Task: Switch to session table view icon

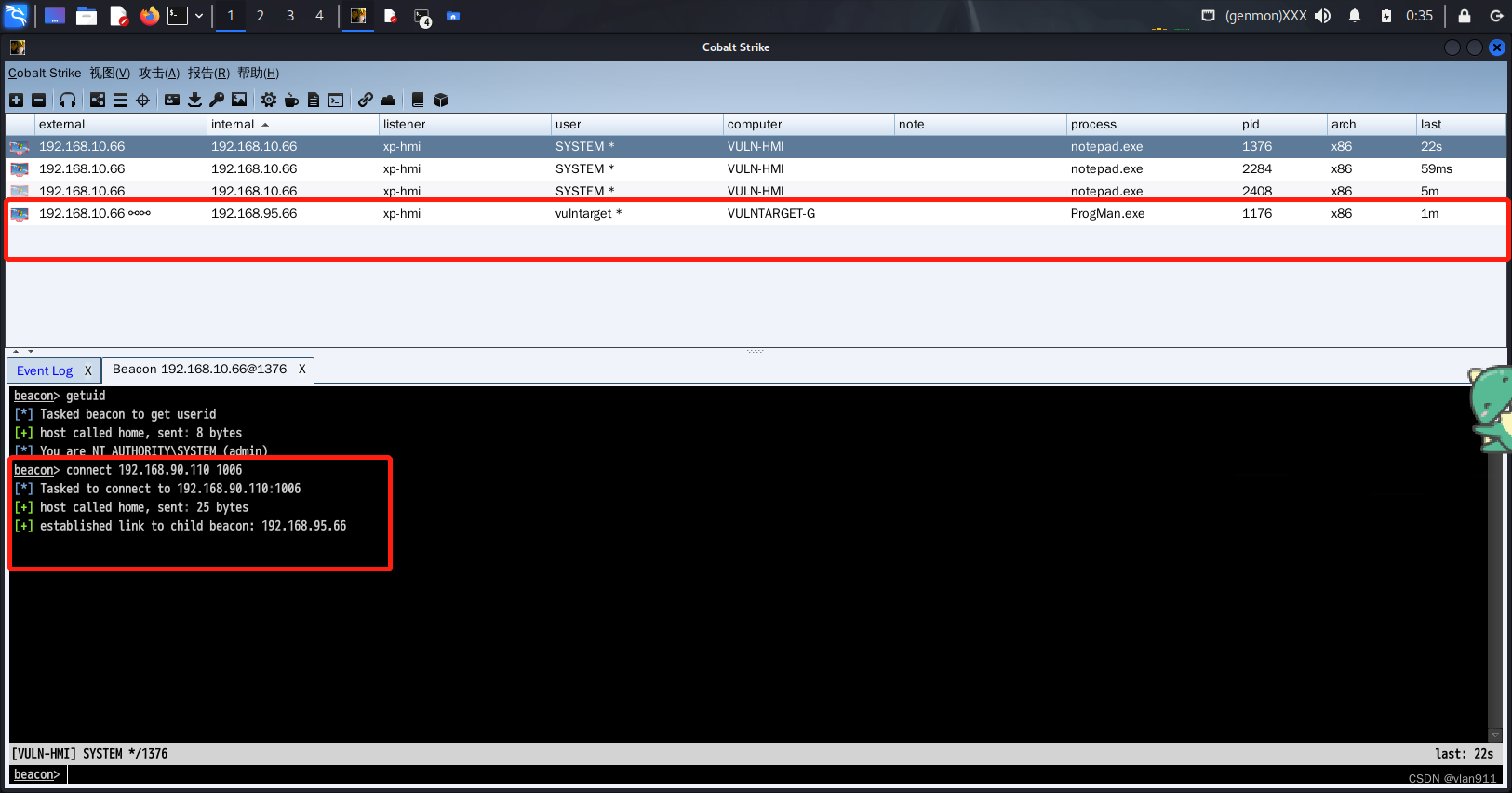Action: 120,100
